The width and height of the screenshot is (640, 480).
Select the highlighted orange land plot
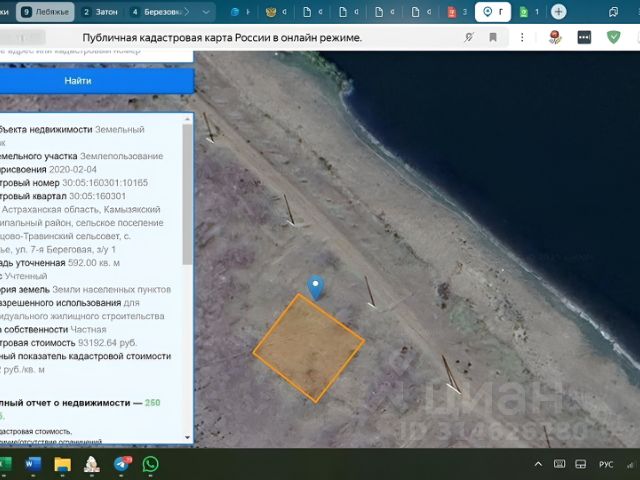point(309,348)
